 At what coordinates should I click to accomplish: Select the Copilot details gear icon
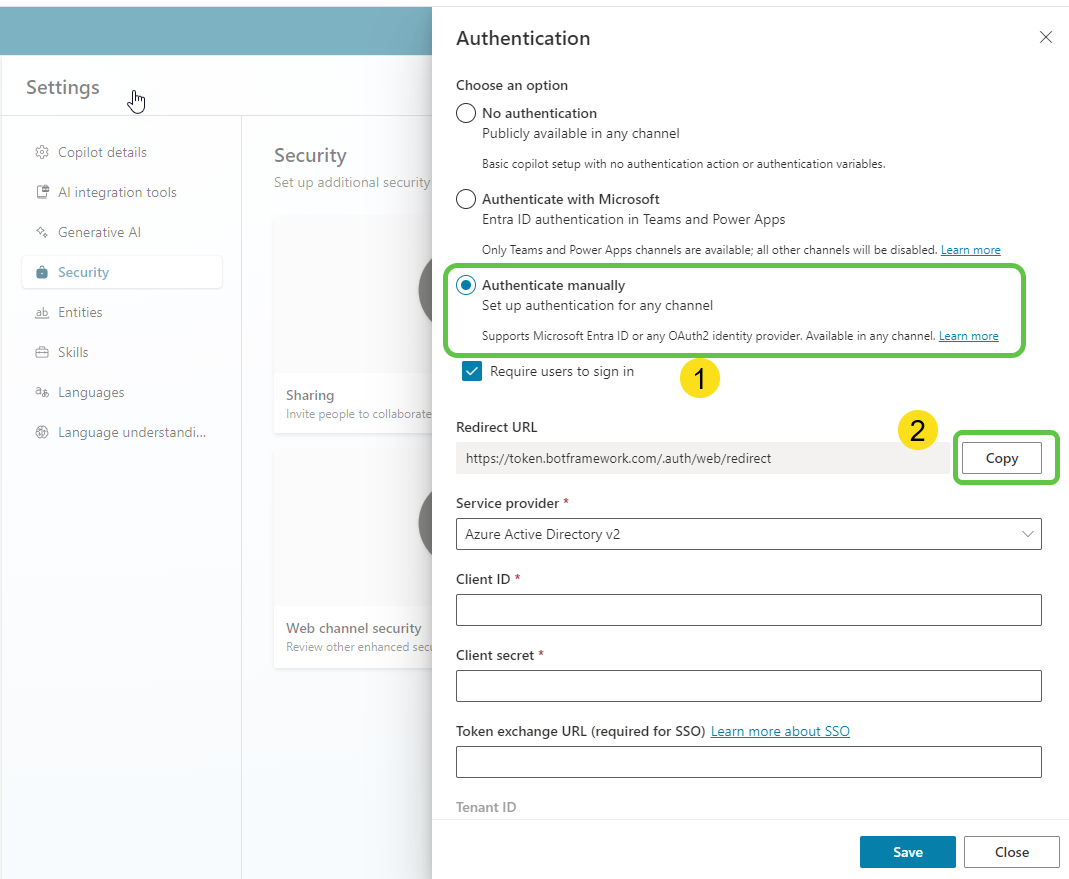pyautogui.click(x=41, y=151)
